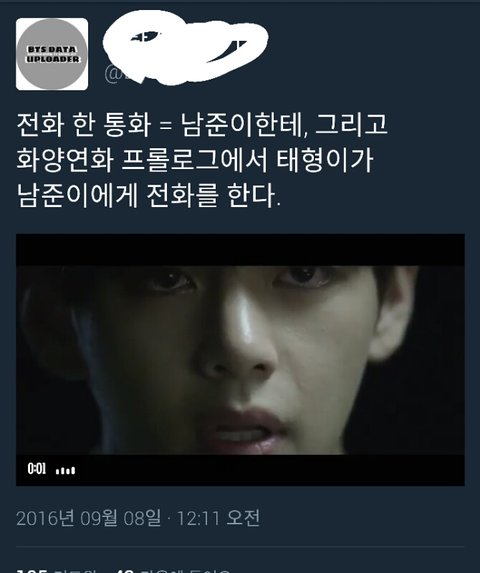Viewport: 480px width, 573px height.
Task: Open the likes count at the bottom edge
Action: (173, 570)
